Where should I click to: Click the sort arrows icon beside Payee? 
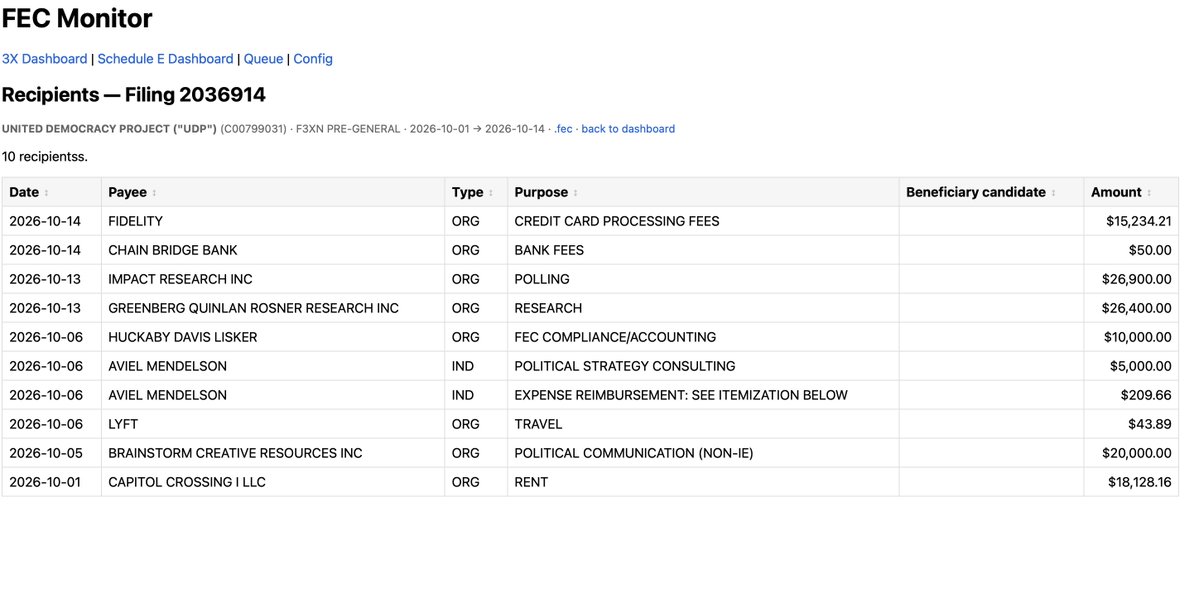pos(154,193)
